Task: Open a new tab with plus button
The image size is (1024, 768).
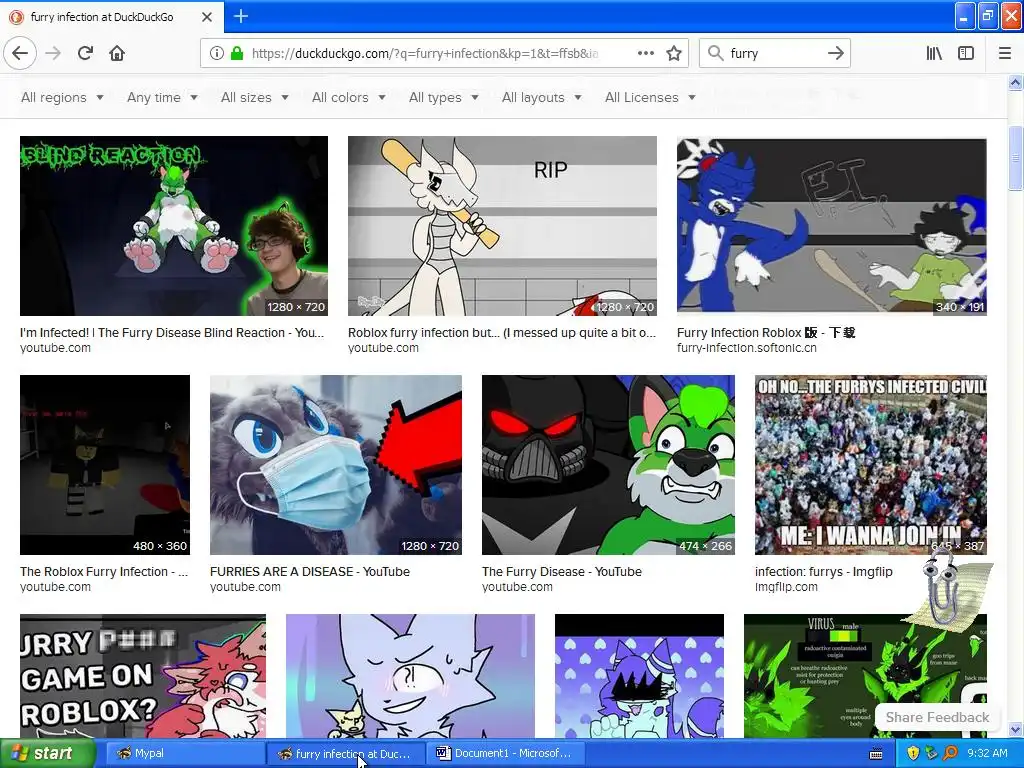Action: pos(241,16)
